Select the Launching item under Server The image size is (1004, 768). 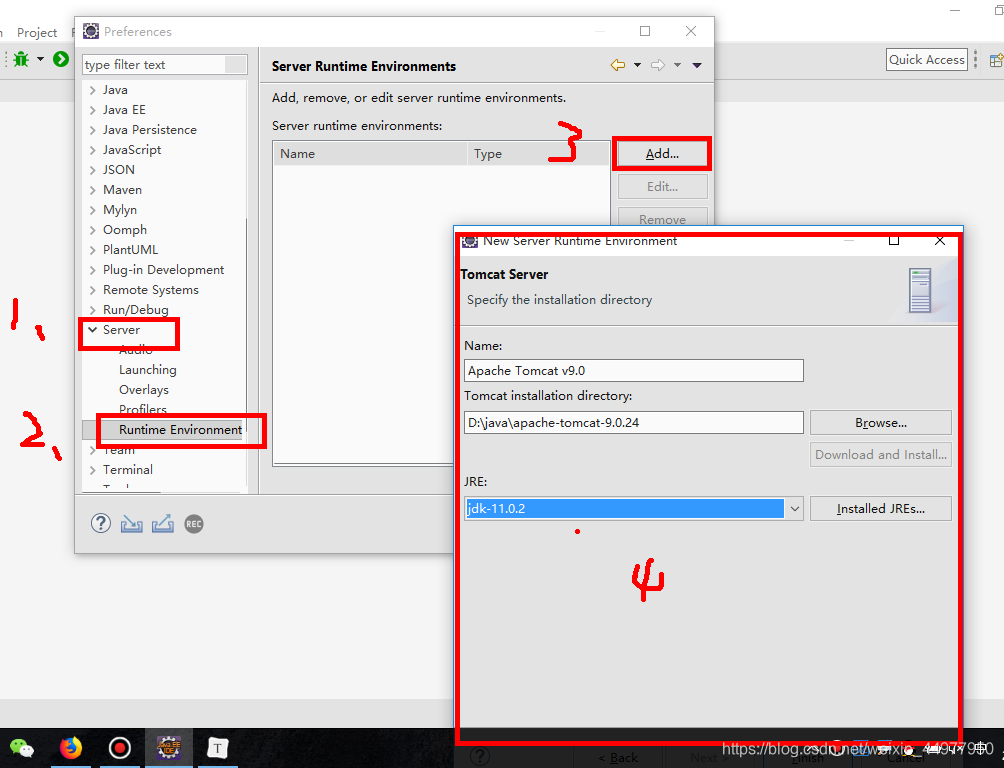148,370
